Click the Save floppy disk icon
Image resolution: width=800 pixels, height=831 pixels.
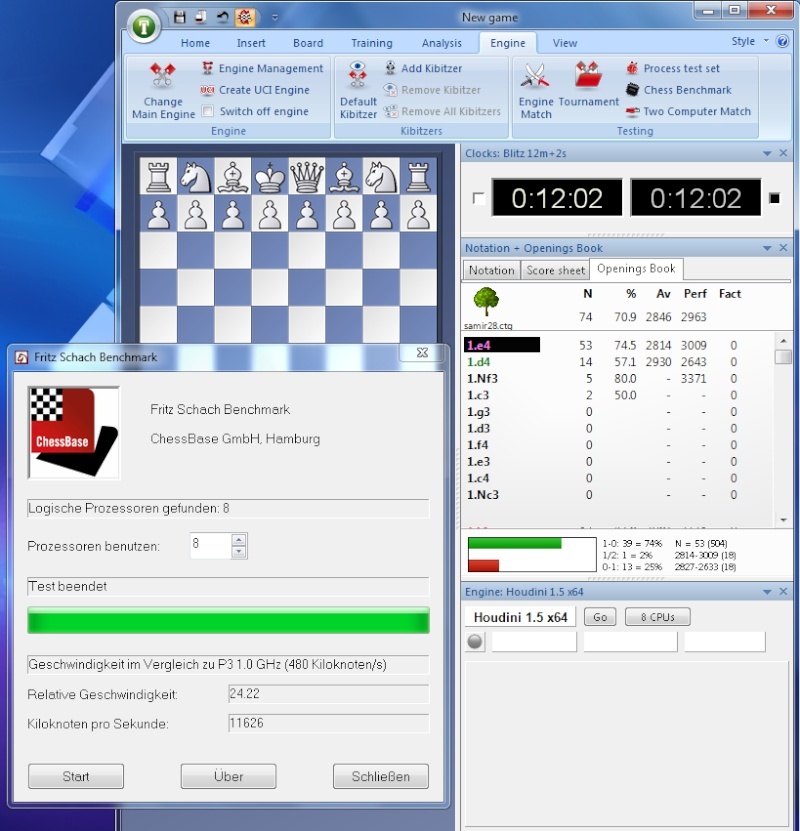[180, 17]
